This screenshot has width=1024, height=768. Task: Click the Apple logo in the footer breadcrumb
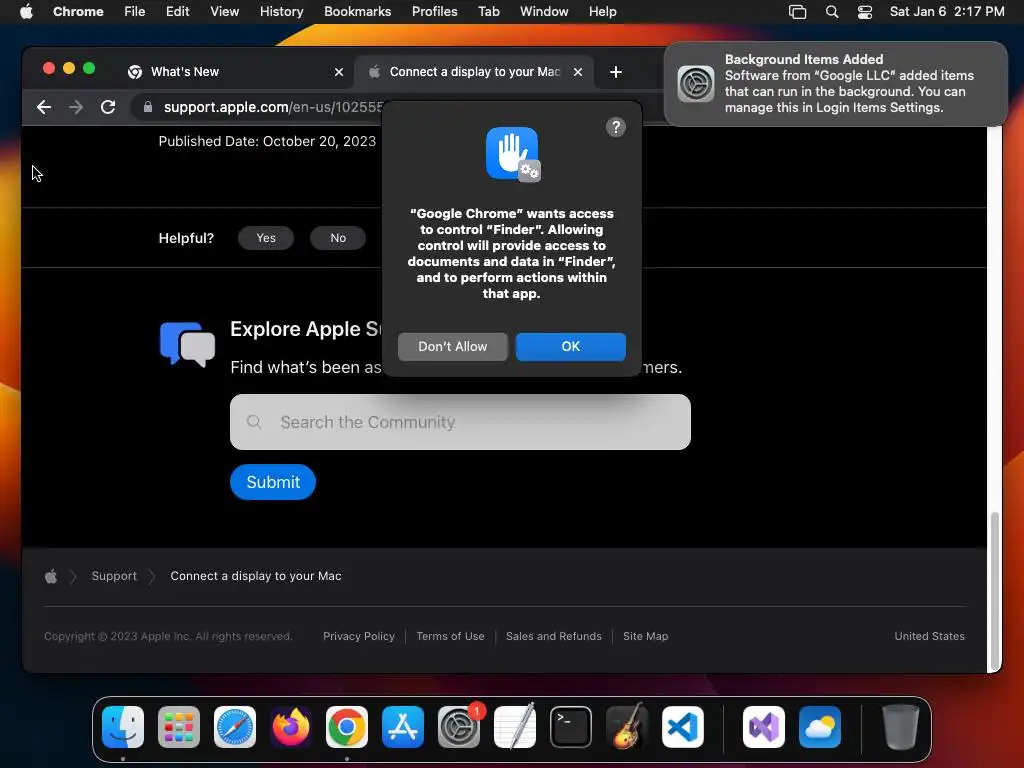[51, 576]
